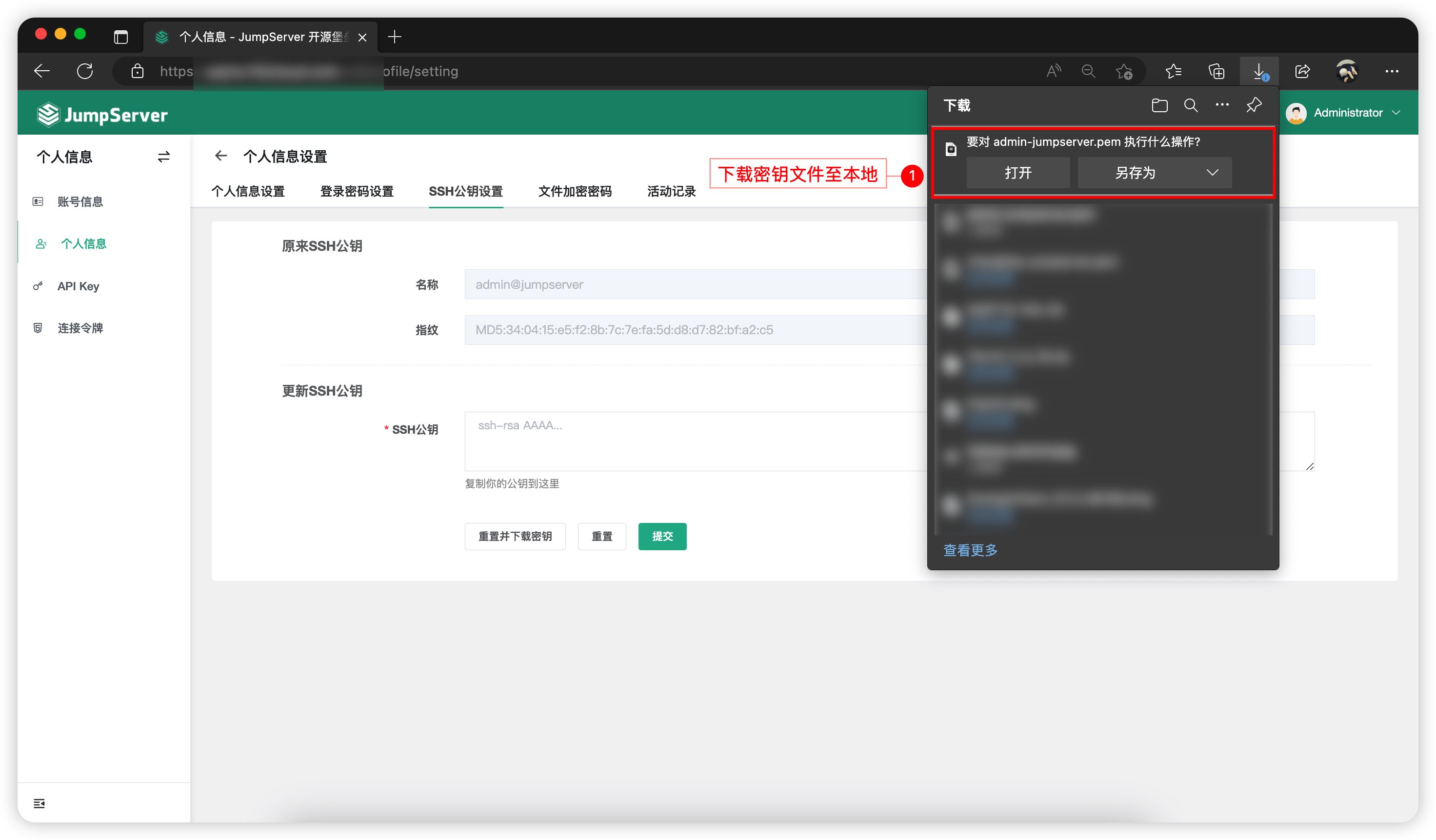Add page to favorites via star icon

tap(1124, 71)
